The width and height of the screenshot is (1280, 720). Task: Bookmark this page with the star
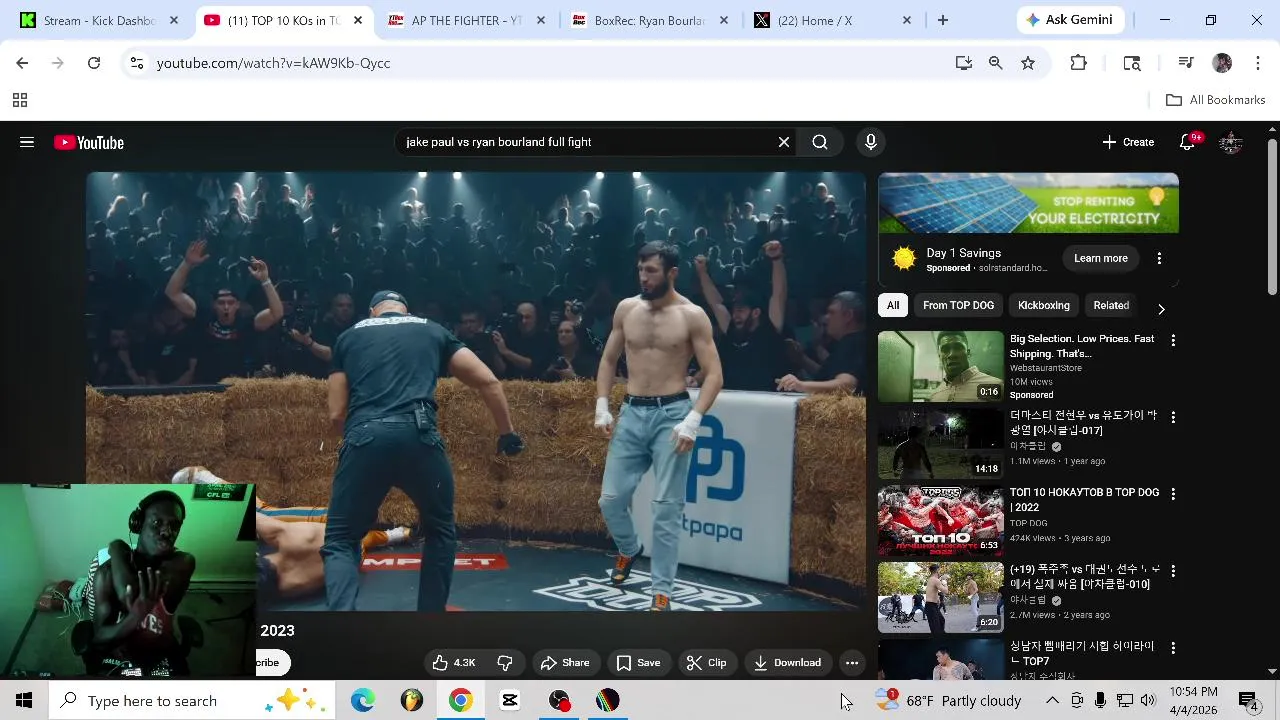pos(1028,63)
